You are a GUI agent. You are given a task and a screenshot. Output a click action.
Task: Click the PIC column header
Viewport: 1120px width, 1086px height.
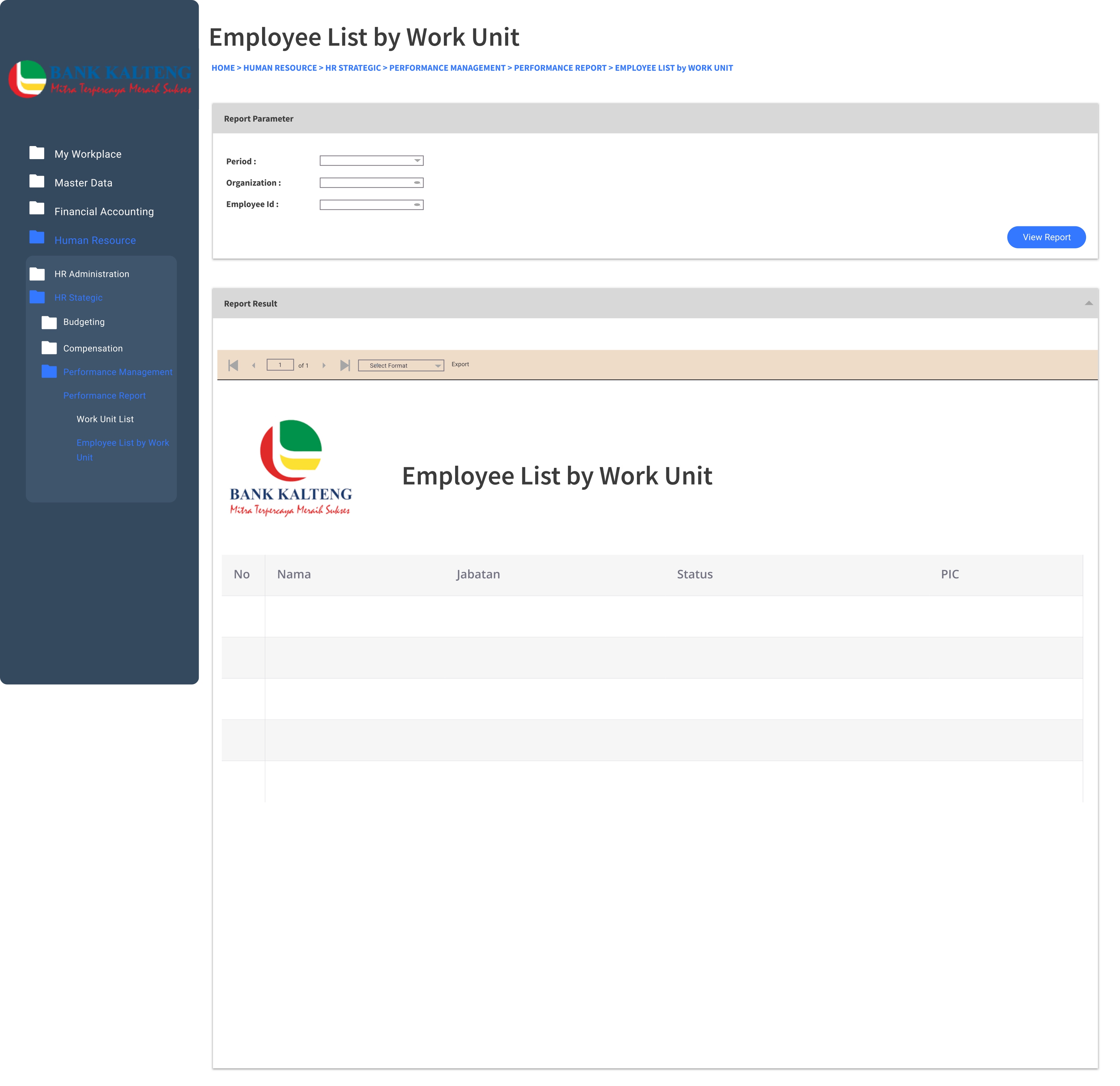click(x=950, y=574)
